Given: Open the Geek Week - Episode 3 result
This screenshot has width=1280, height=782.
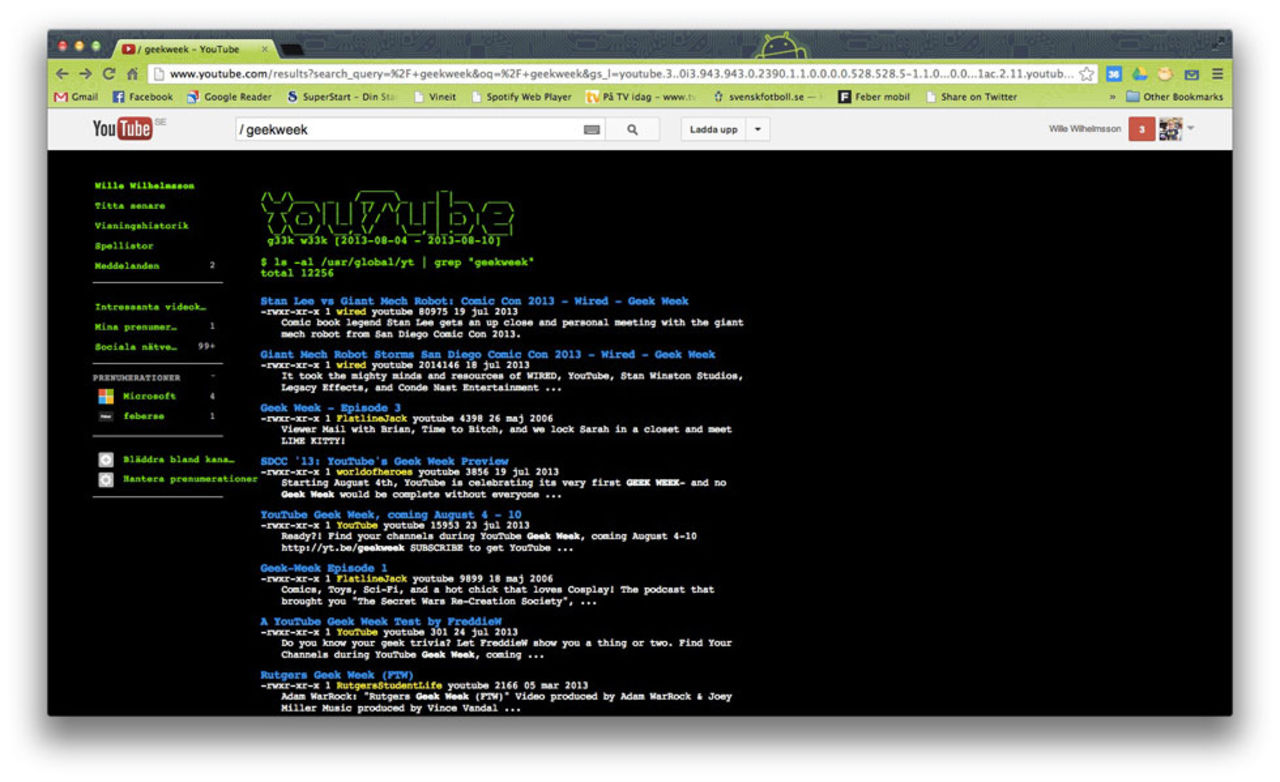Looking at the screenshot, I should [330, 408].
